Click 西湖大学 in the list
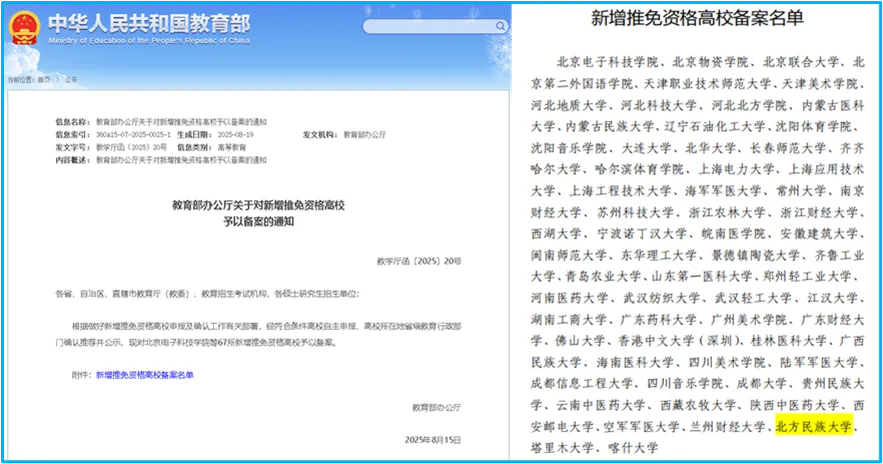 click(x=556, y=233)
